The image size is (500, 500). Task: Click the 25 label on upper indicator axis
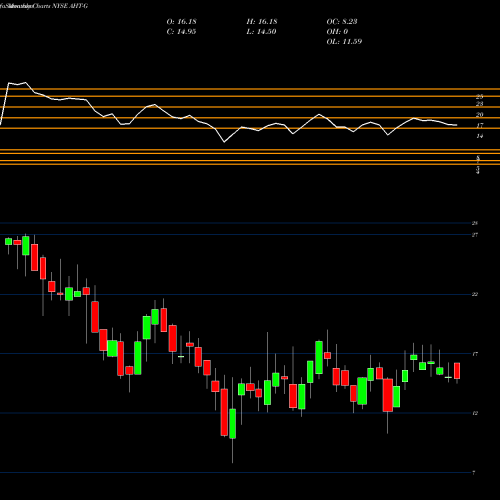(x=480, y=97)
